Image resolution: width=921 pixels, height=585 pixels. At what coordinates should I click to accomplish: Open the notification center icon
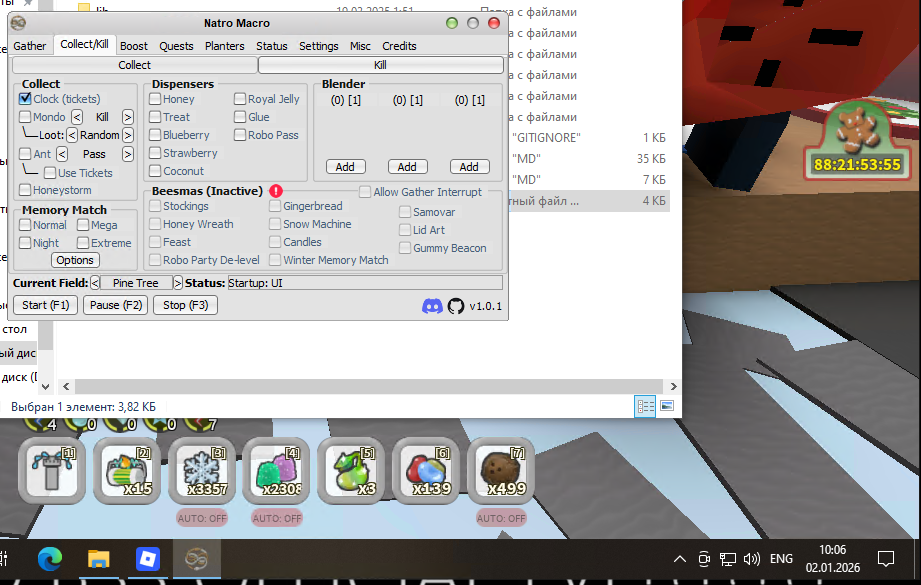886,559
